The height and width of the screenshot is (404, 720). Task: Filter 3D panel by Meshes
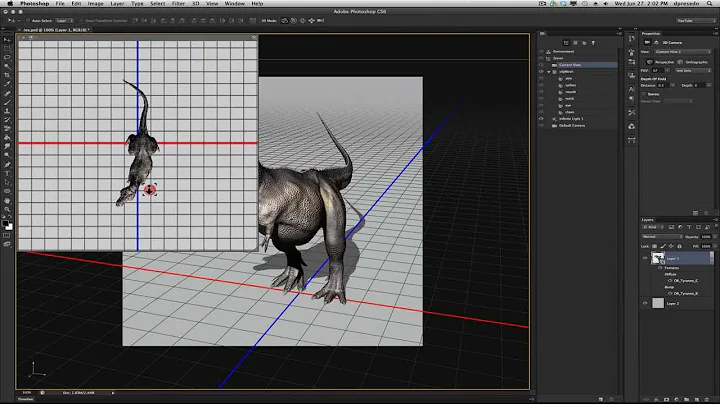pos(575,43)
